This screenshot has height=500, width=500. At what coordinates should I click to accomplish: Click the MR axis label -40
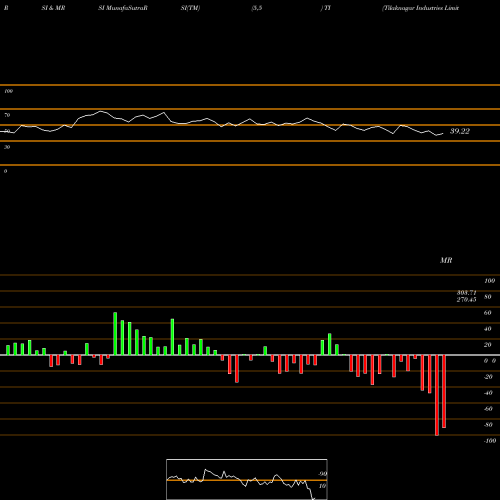(488, 393)
